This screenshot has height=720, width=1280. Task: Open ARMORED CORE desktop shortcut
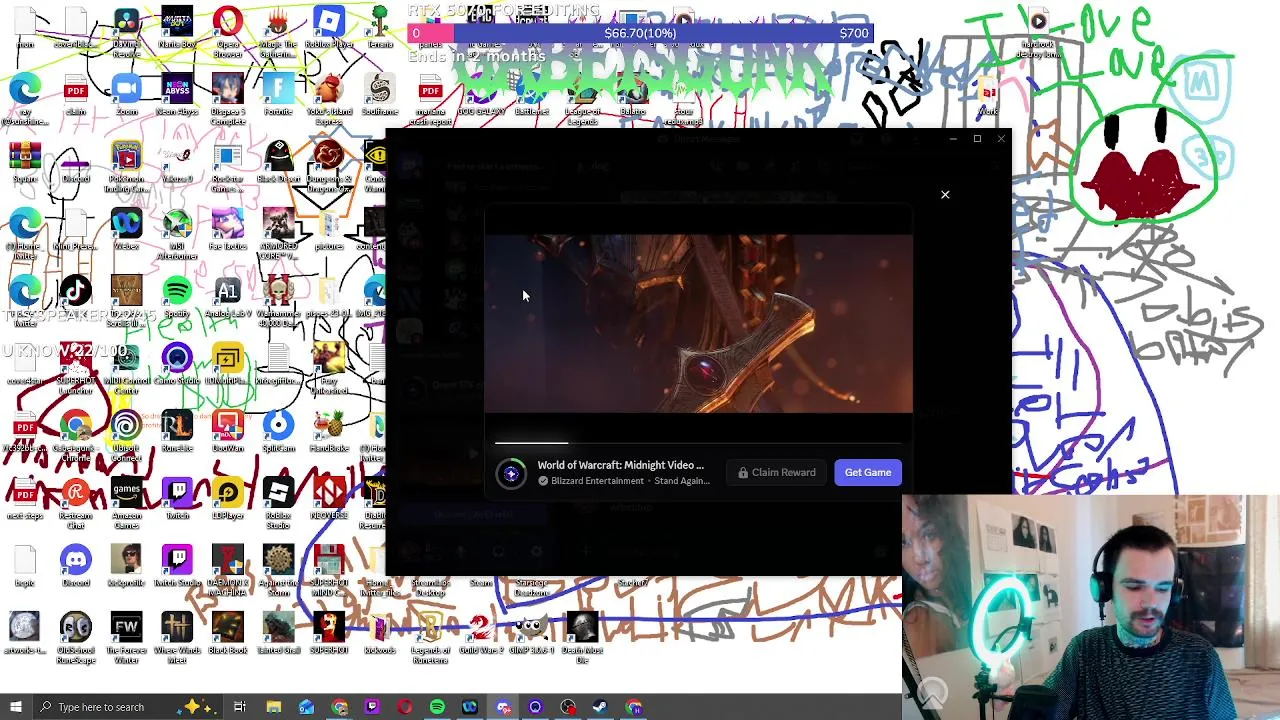(278, 234)
